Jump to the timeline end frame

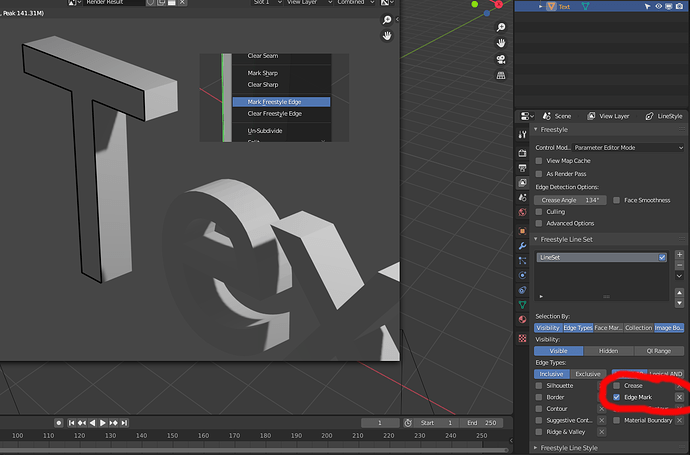125,423
